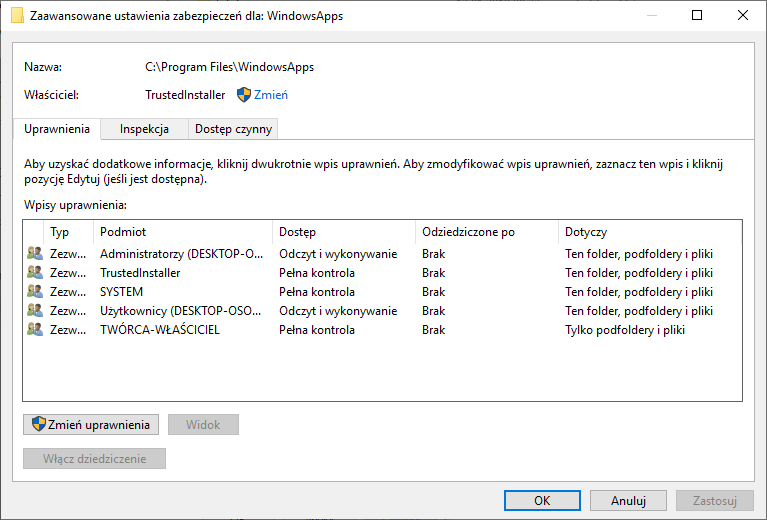Viewport: 767px width, 520px height.
Task: Click the user group icon in Użytkownicy row
Action: 35,311
